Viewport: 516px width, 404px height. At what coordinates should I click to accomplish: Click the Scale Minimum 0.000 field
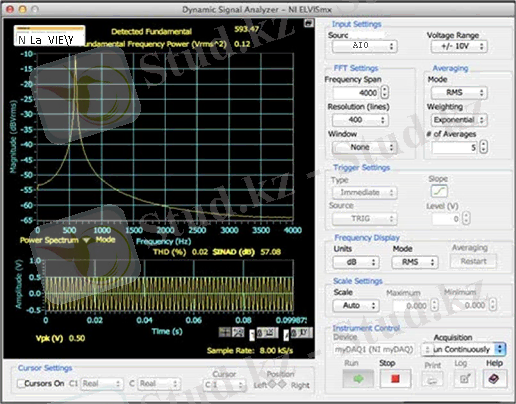click(x=470, y=306)
